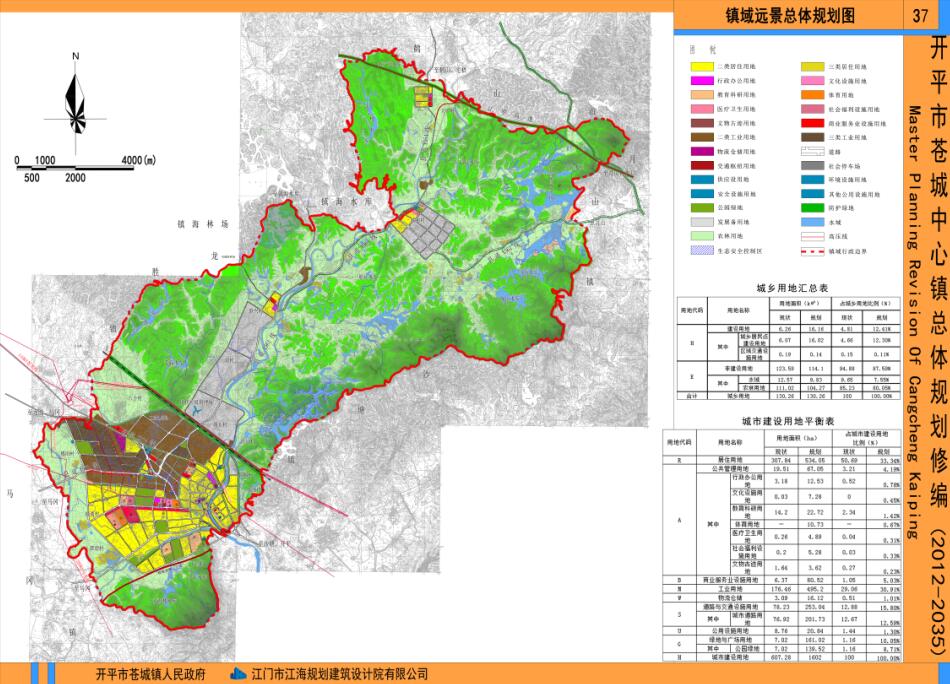Select the bright green 防护绿地 legend swatch

813,209
